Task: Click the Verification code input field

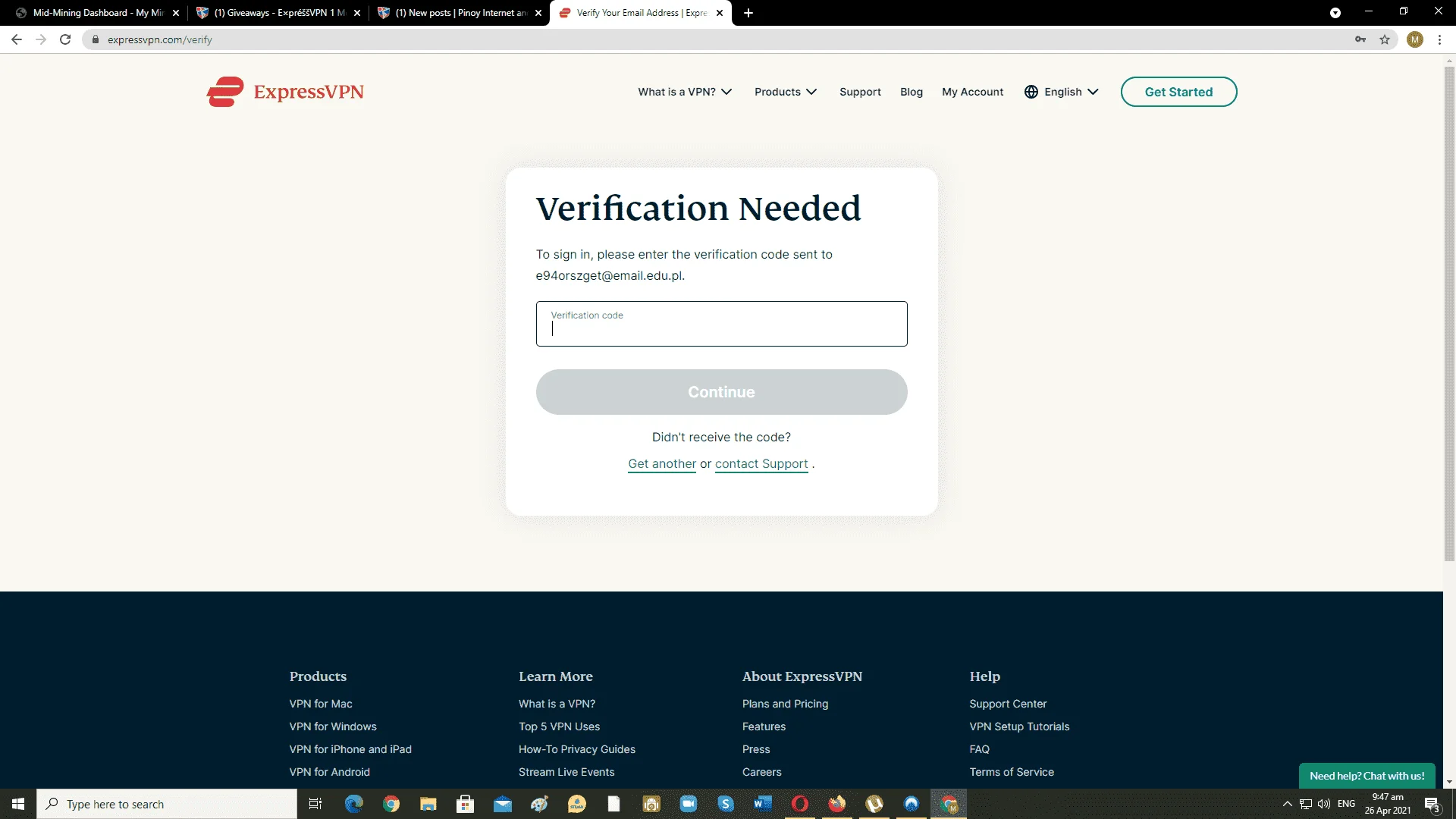Action: point(721,324)
